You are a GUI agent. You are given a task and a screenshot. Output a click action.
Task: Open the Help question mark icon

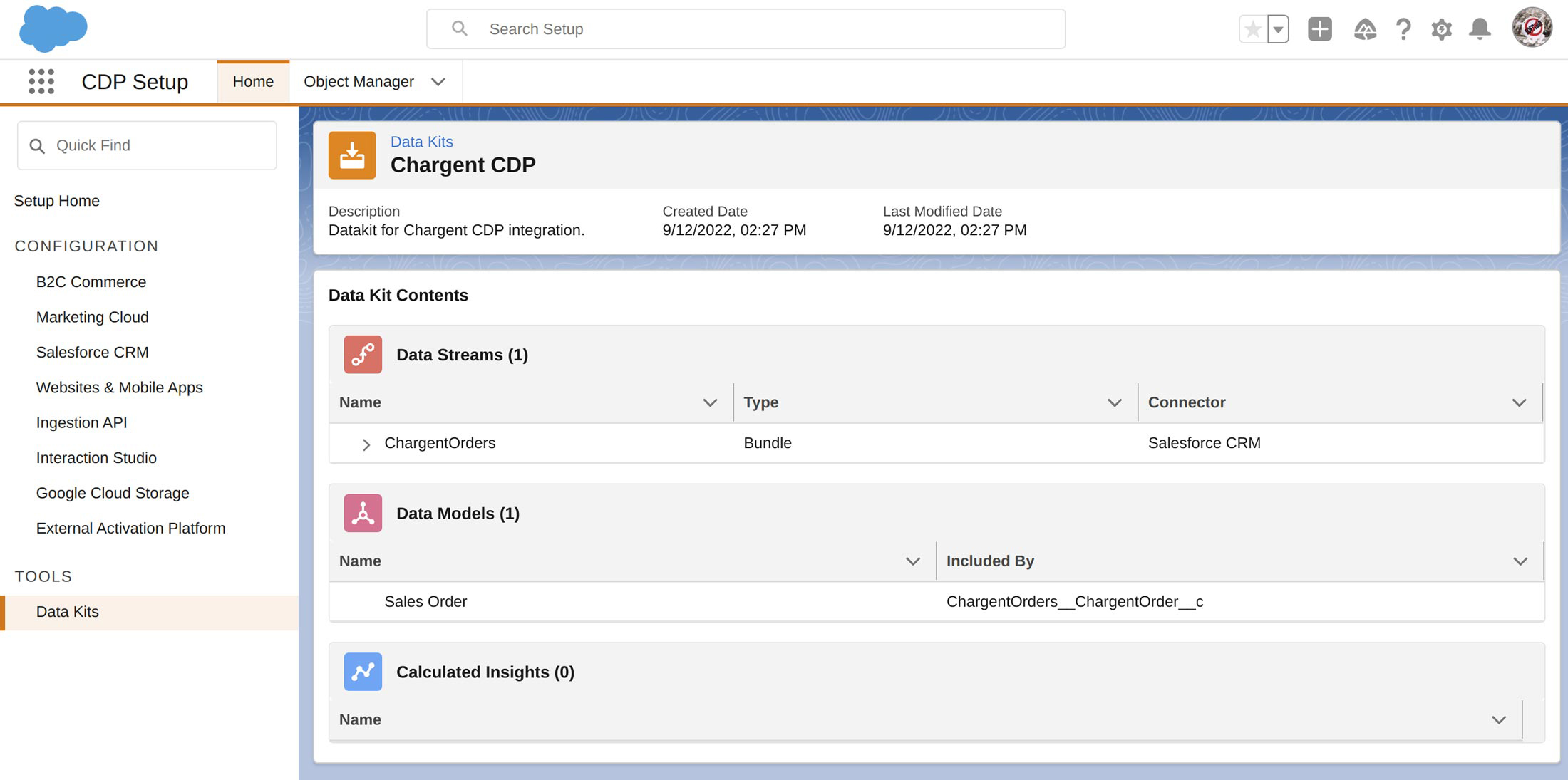pos(1403,29)
